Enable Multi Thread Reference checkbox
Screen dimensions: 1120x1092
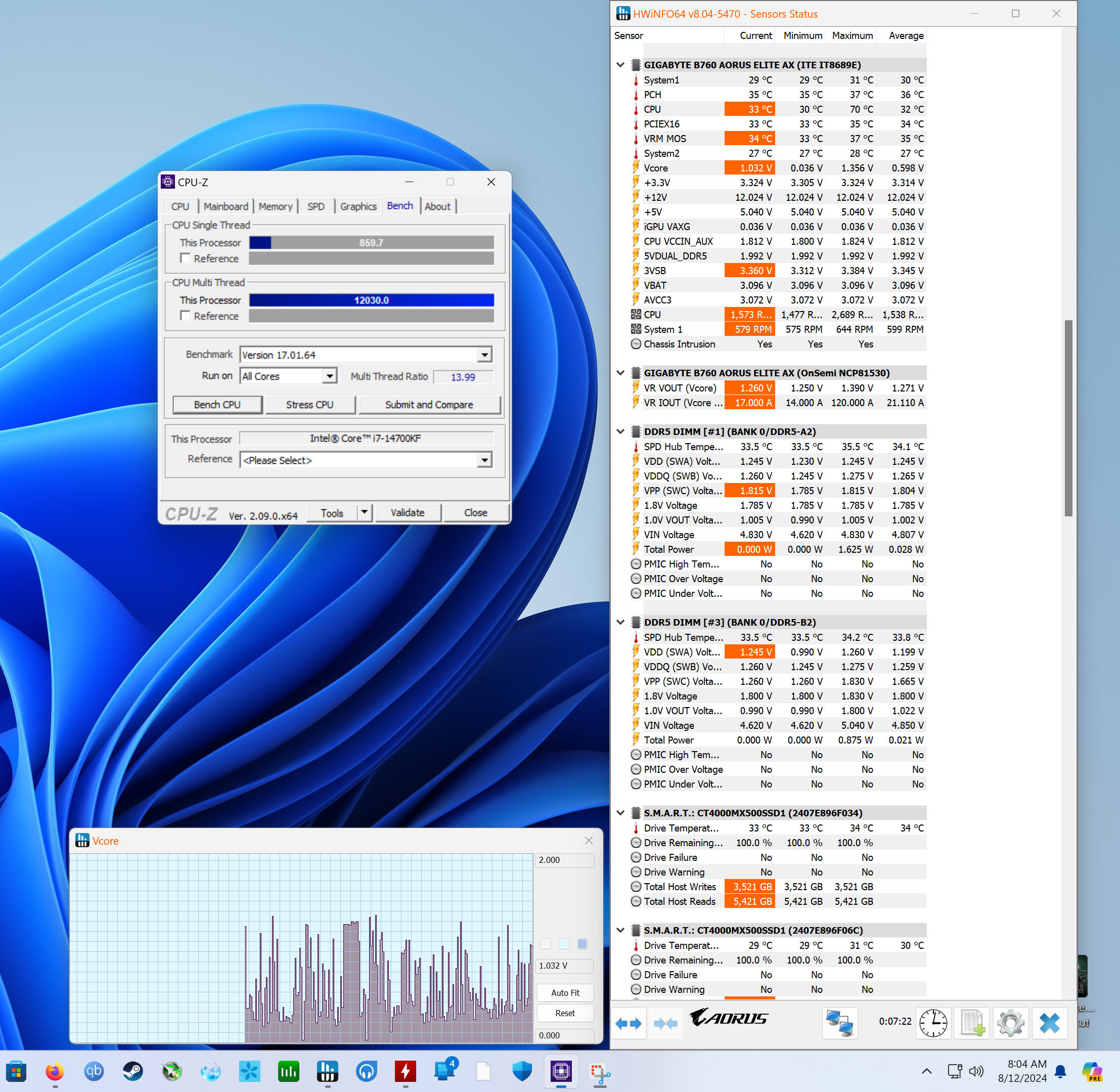coord(185,316)
